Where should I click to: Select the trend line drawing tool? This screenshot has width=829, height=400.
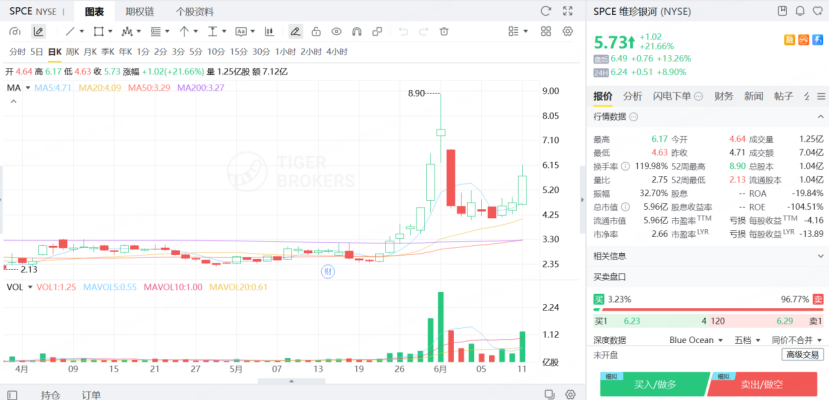coord(70,32)
